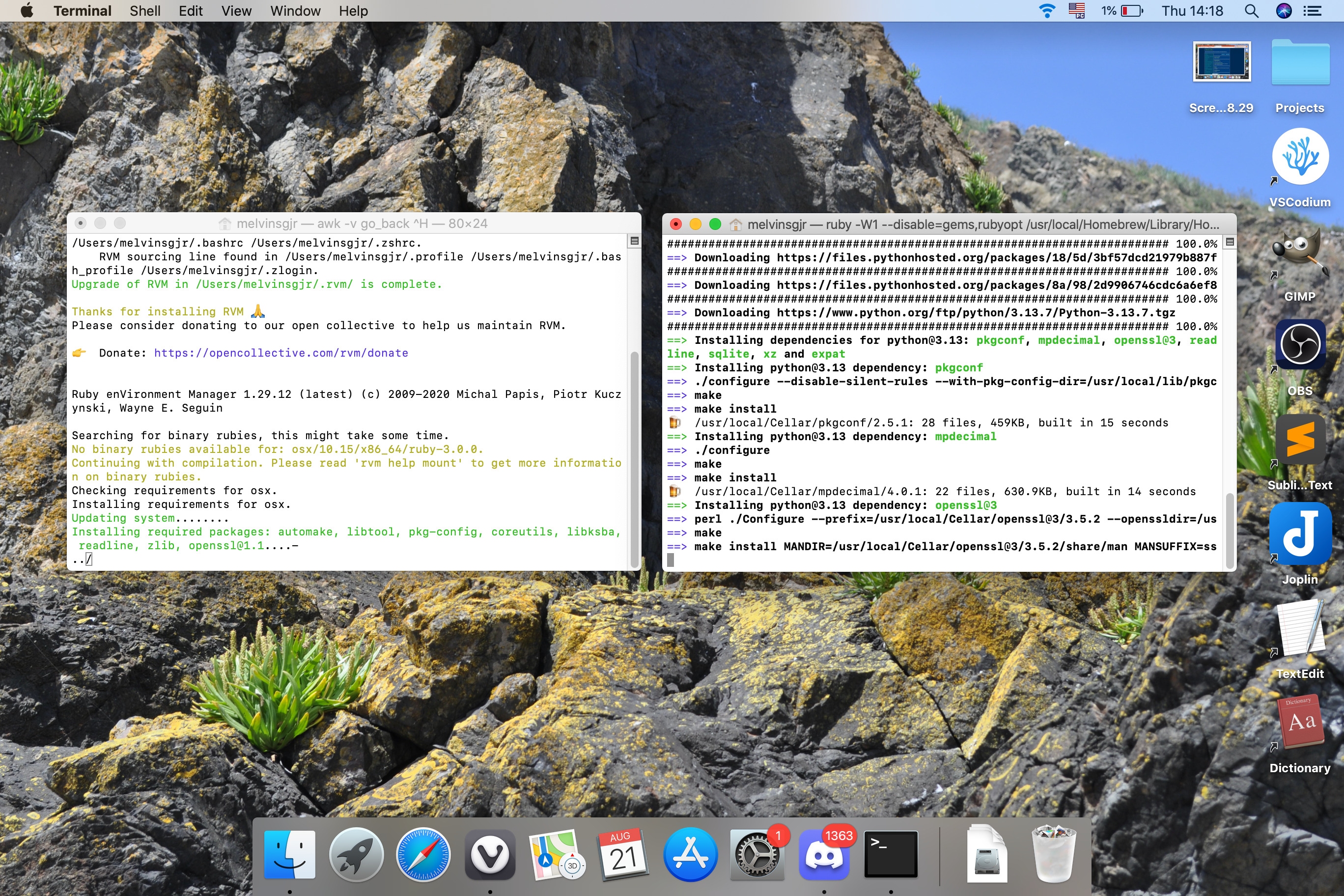Open the input source flag menu
Image resolution: width=1344 pixels, height=896 pixels.
(1077, 11)
